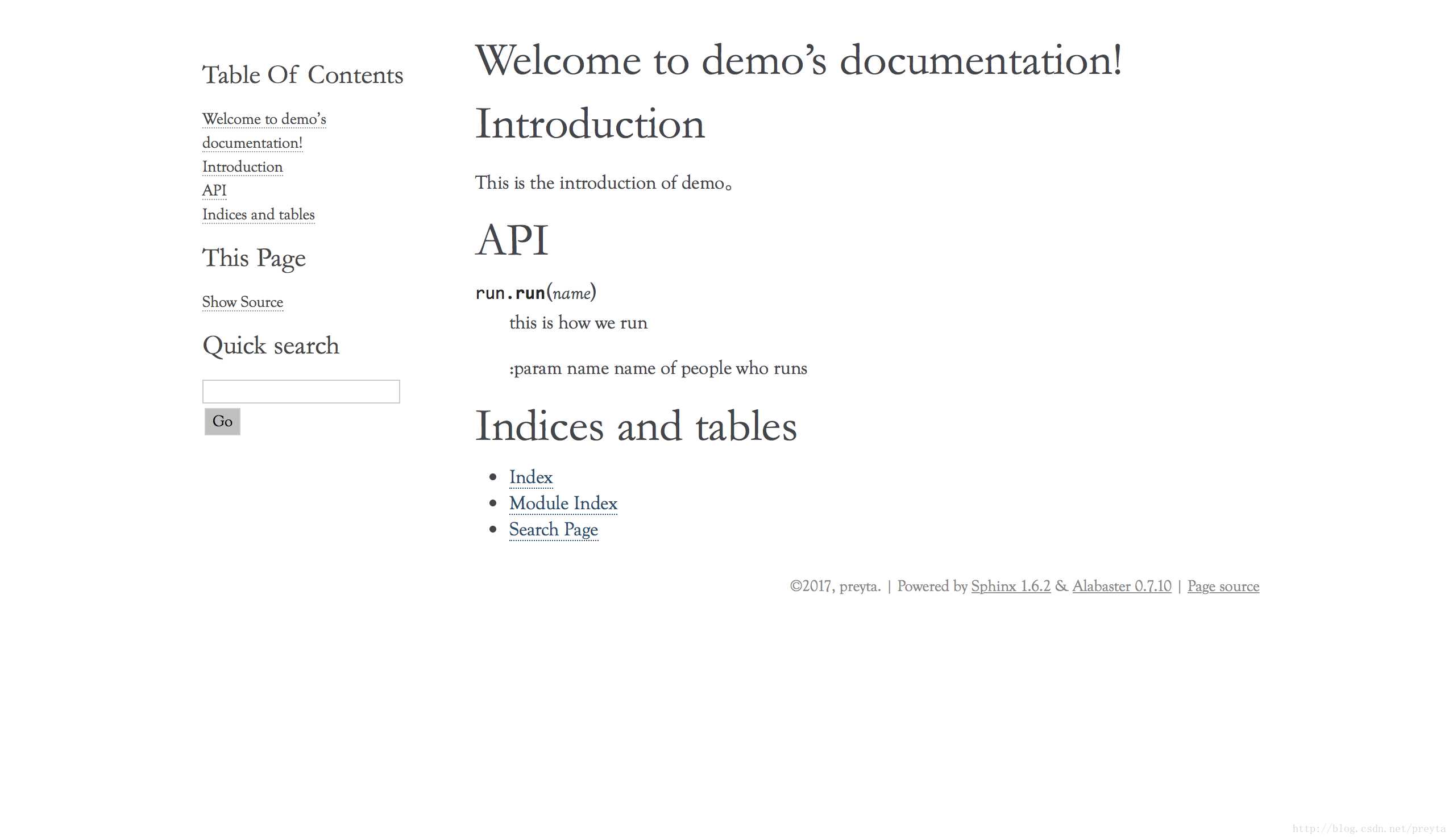Click the text 'this is how we run'
The width and height of the screenshot is (1453, 840).
point(578,323)
